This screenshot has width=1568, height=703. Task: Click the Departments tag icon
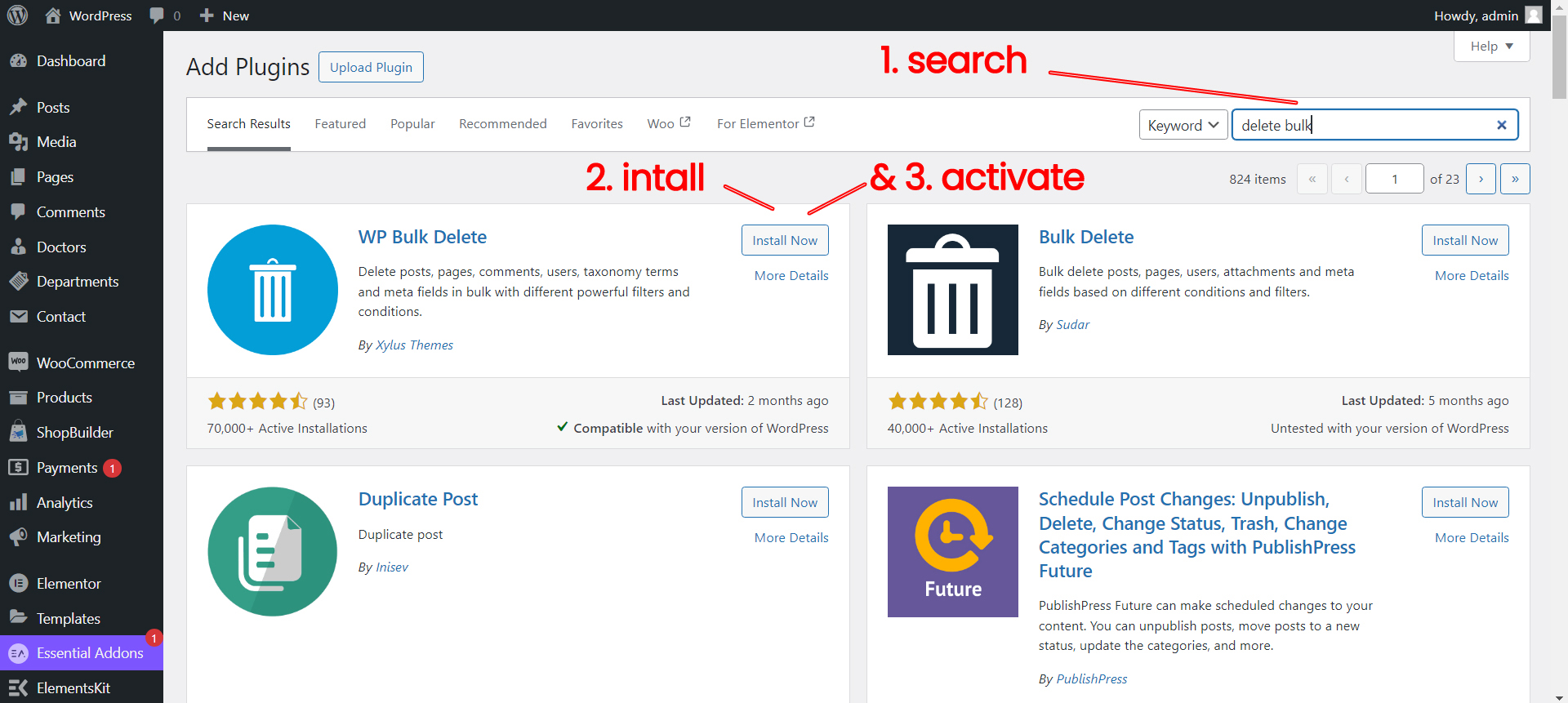click(18, 282)
